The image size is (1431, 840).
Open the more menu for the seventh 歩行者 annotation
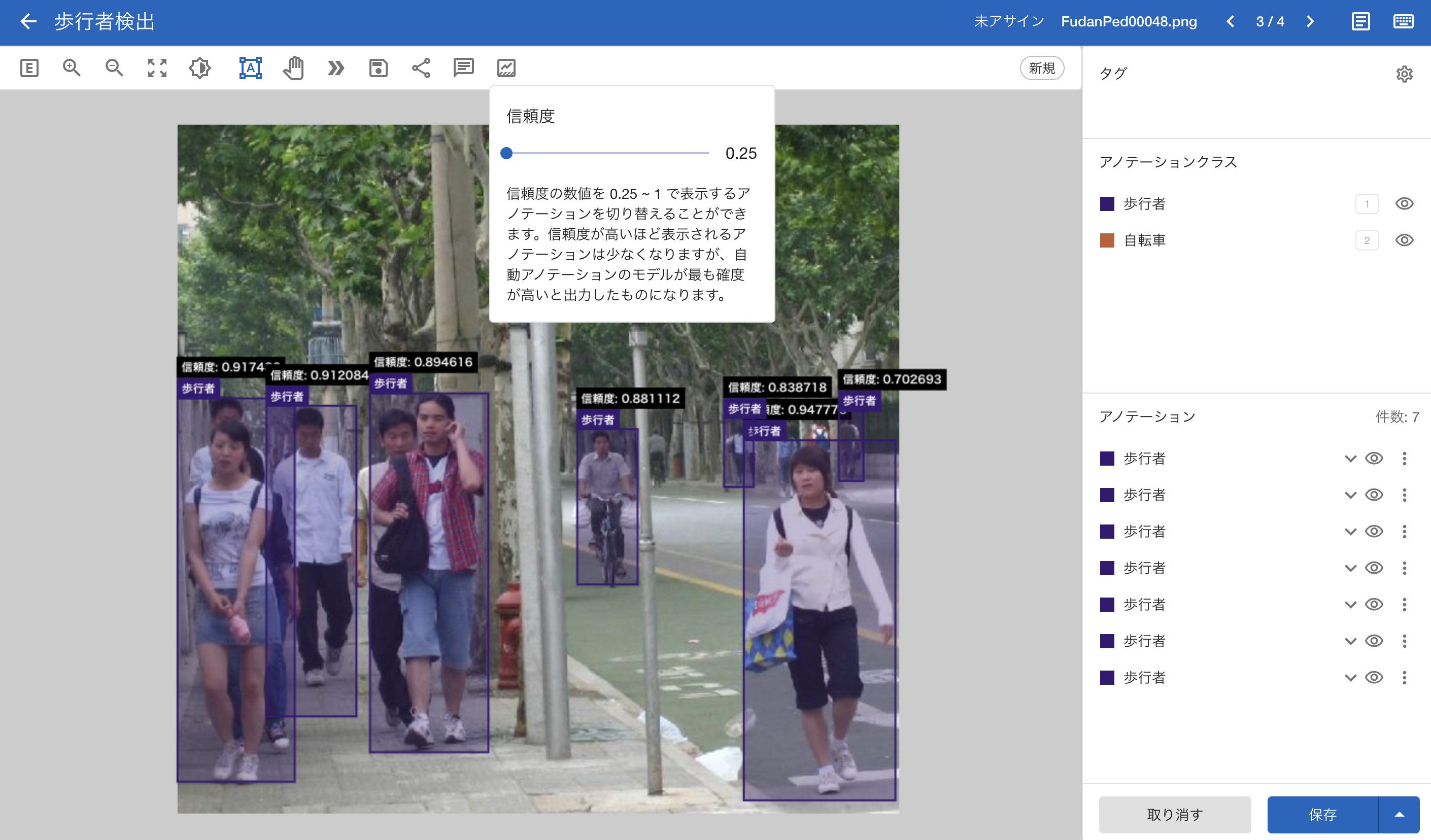[1404, 678]
